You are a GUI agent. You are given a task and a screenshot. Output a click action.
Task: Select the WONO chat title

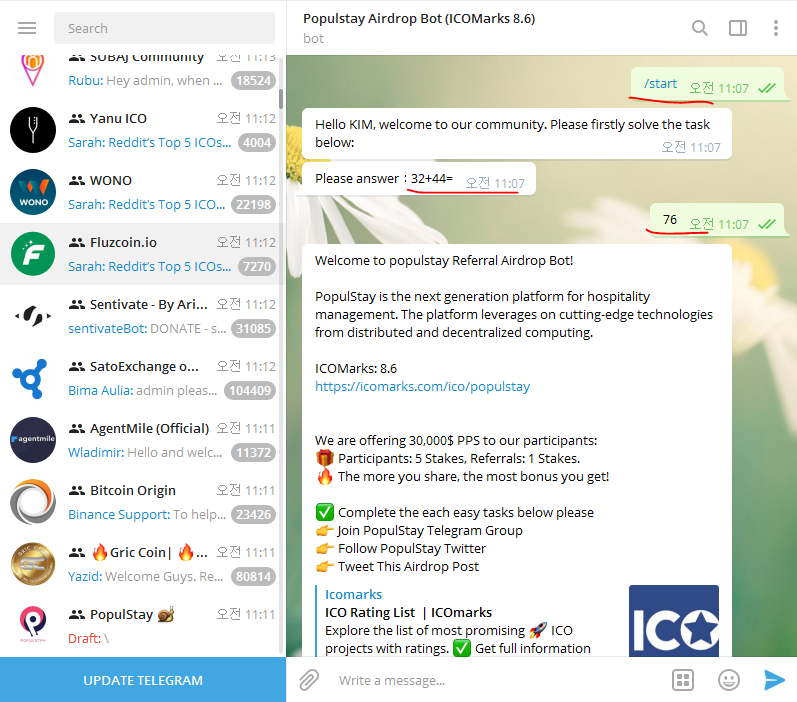tap(111, 180)
